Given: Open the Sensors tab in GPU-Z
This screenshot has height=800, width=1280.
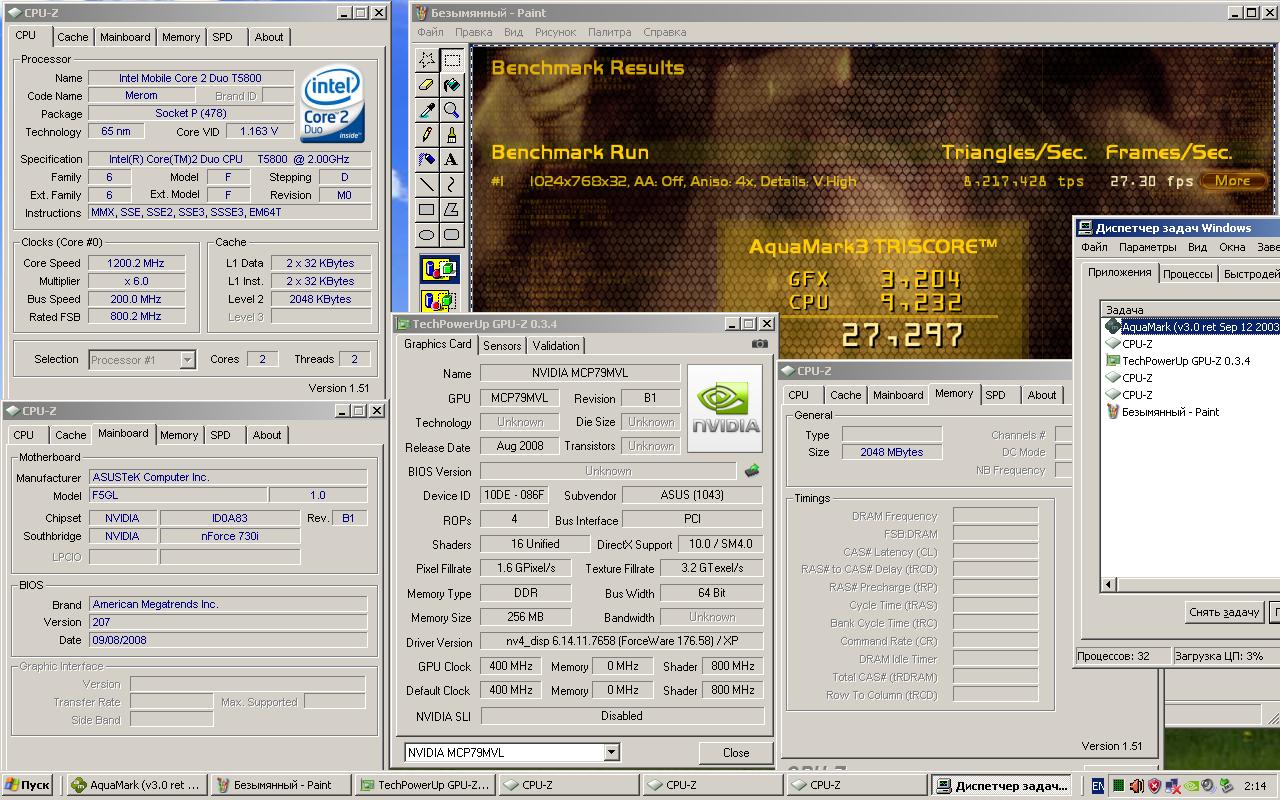Looking at the screenshot, I should (502, 346).
